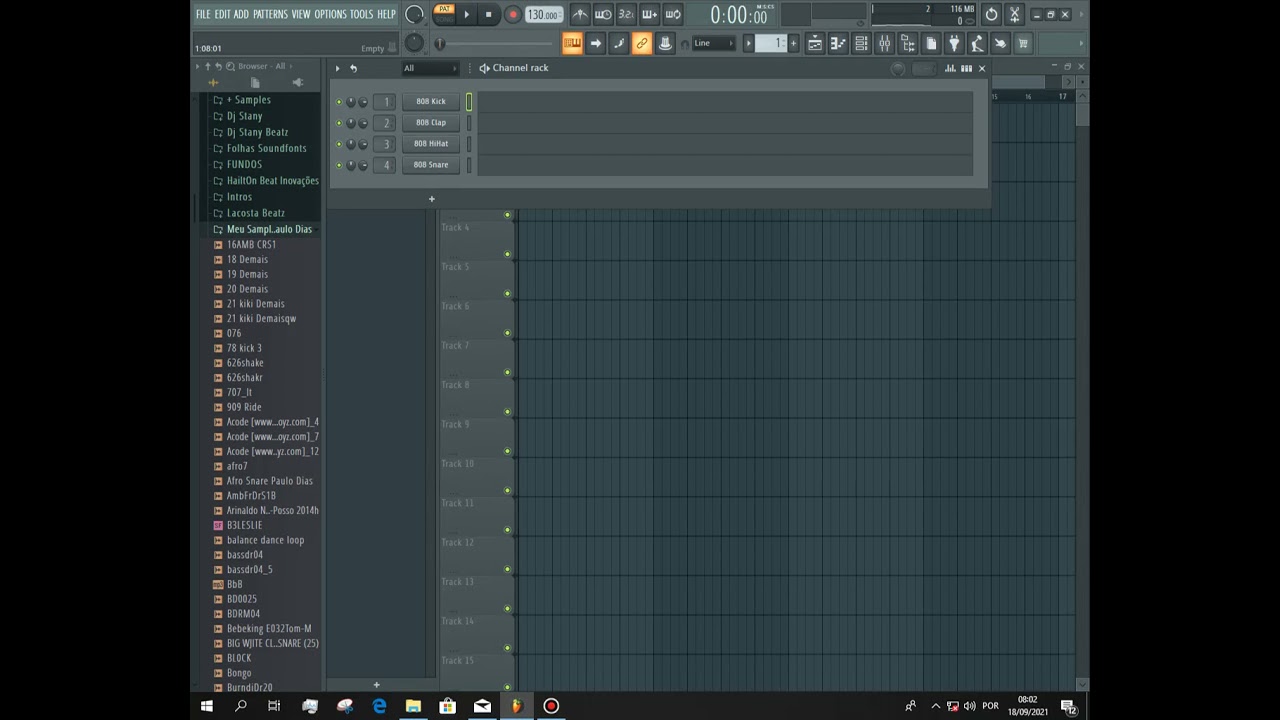Click the circular arrow undo history icon
This screenshot has width=1280, height=720.
pyautogui.click(x=991, y=14)
